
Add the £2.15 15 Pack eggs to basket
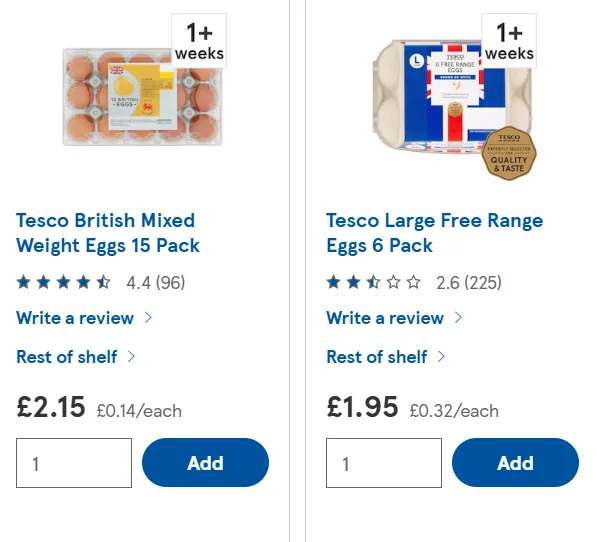(x=206, y=462)
